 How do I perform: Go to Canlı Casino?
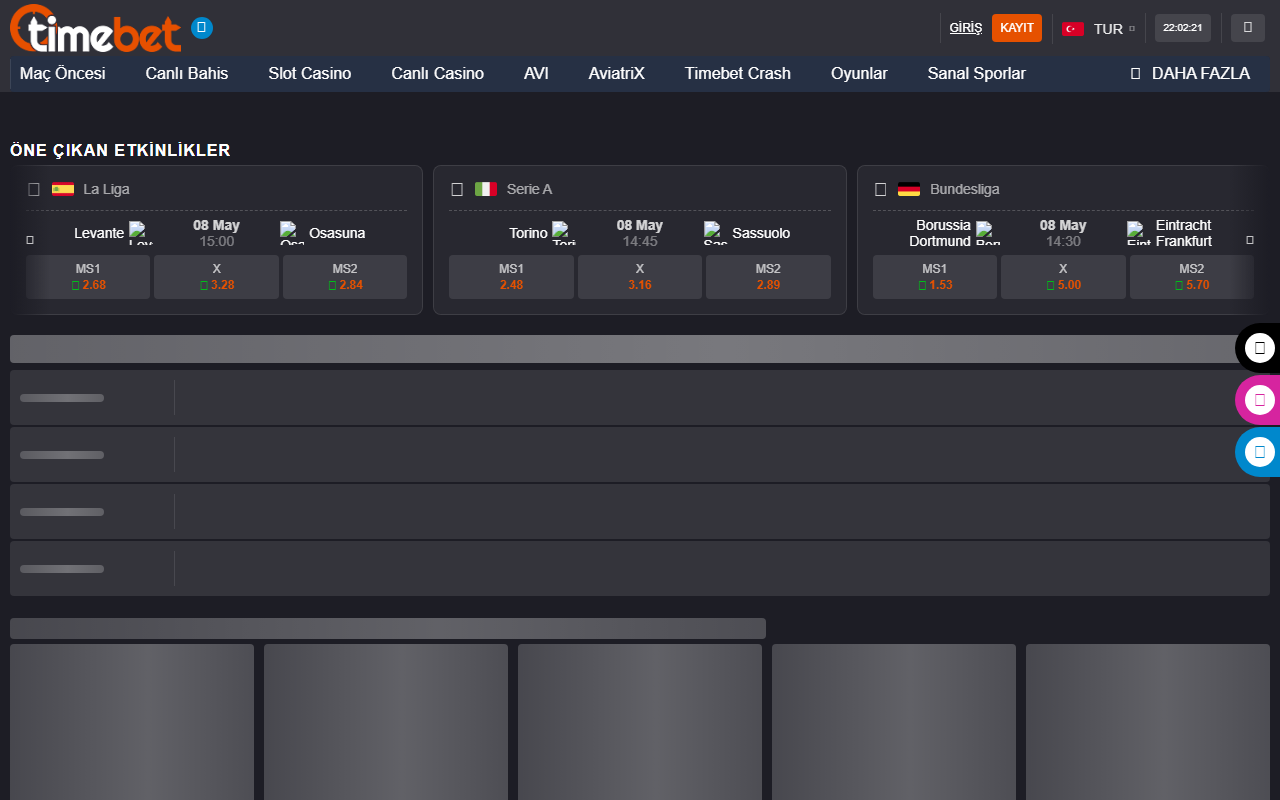[x=438, y=73]
